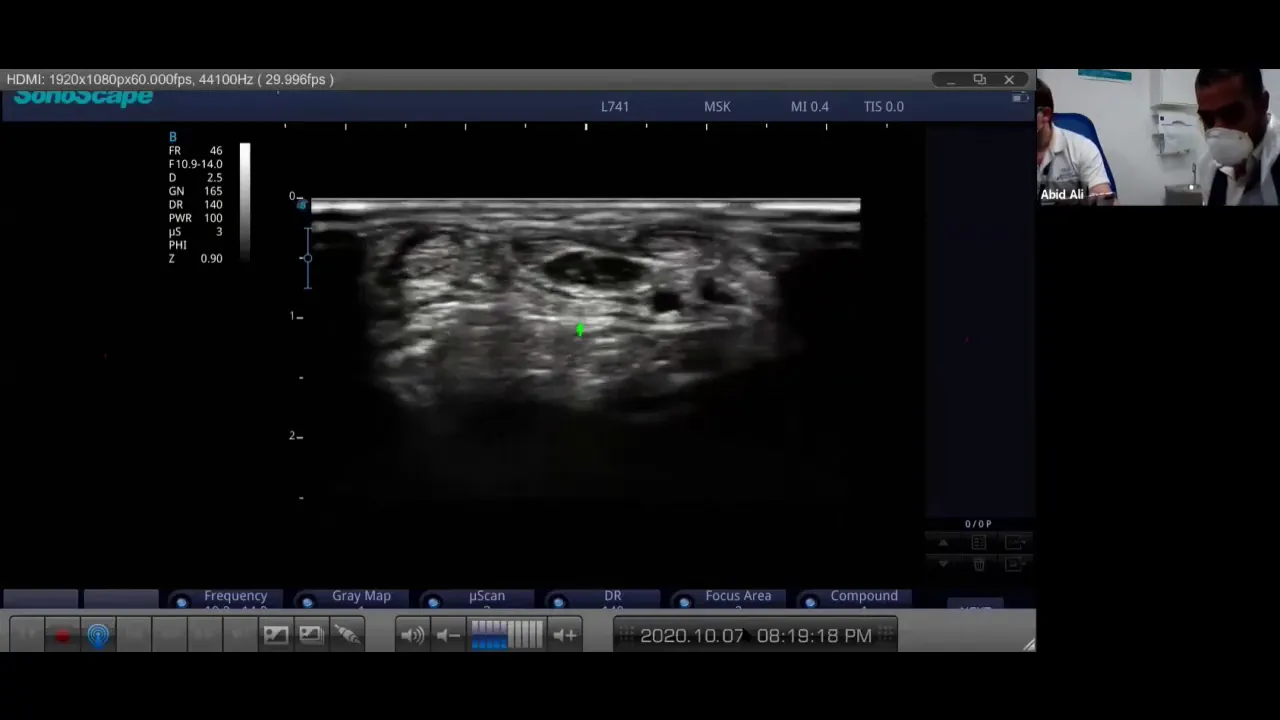
Task: Click the PWR 100 power value
Action: point(196,218)
